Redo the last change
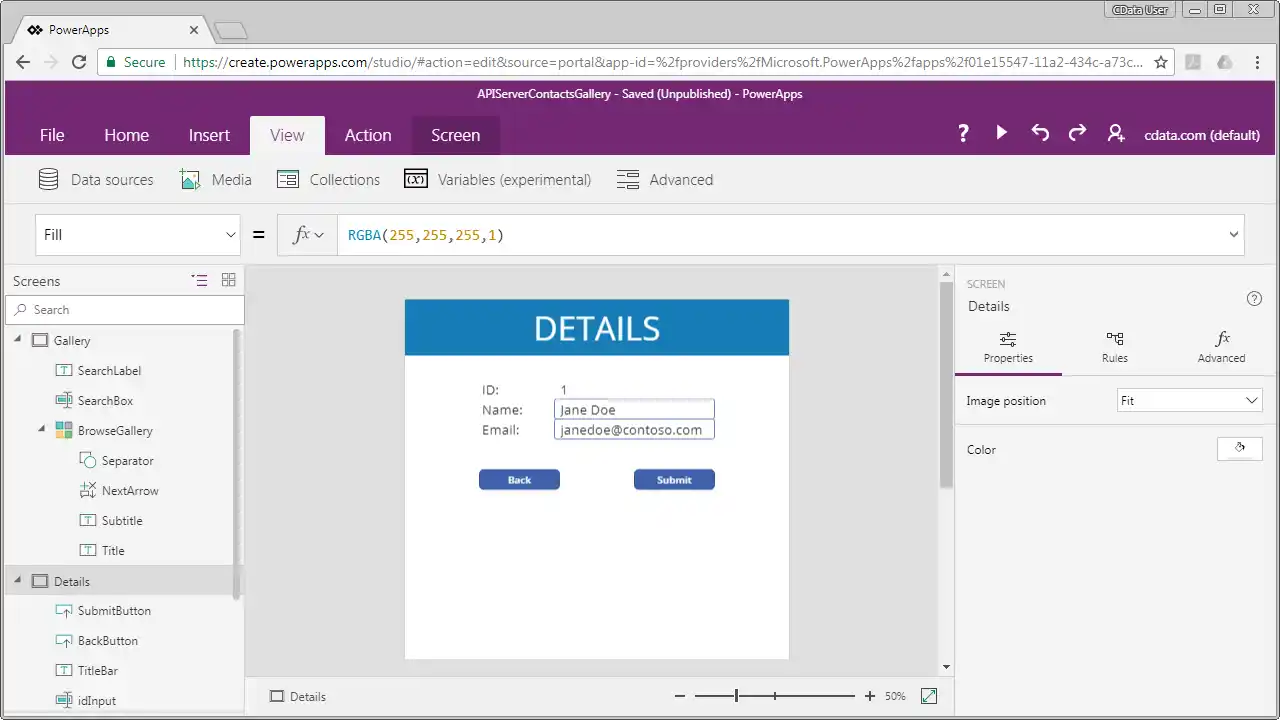This screenshot has width=1280, height=720. [x=1077, y=133]
